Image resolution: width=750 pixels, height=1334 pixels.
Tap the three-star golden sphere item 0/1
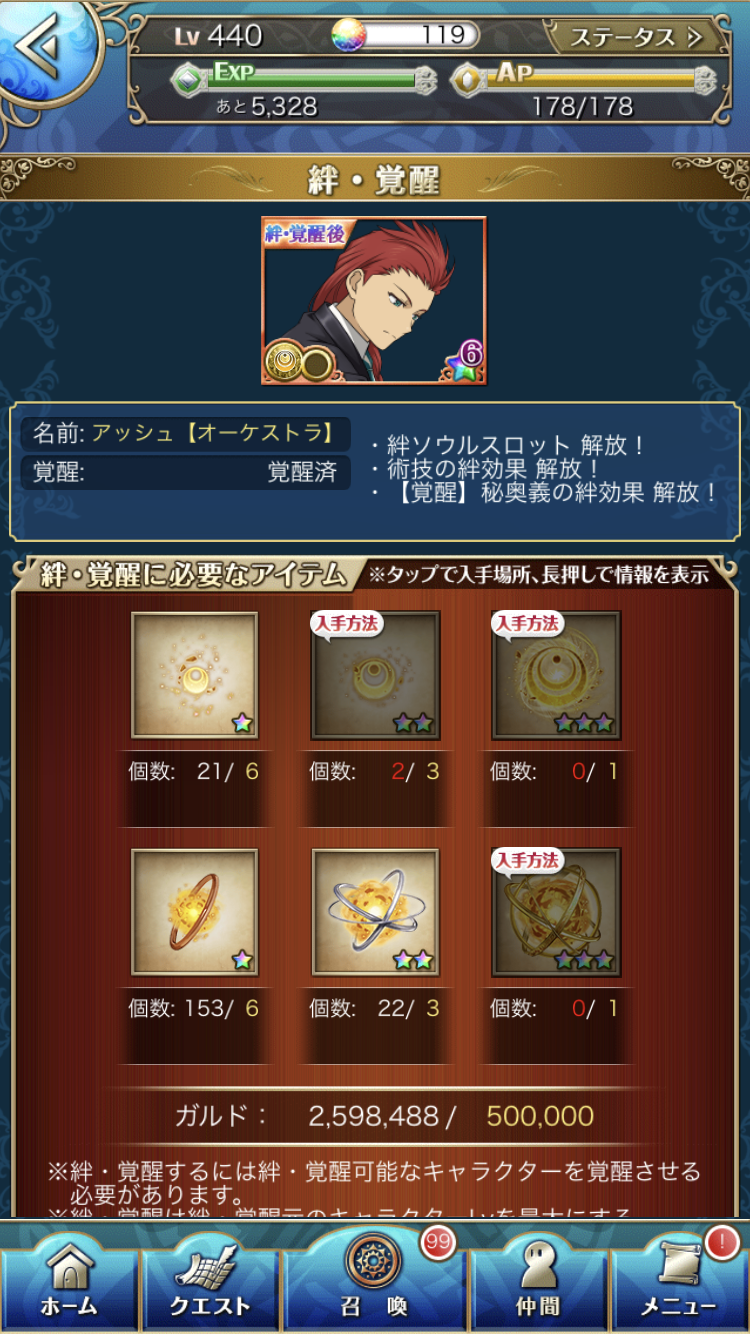pyautogui.click(x=556, y=913)
